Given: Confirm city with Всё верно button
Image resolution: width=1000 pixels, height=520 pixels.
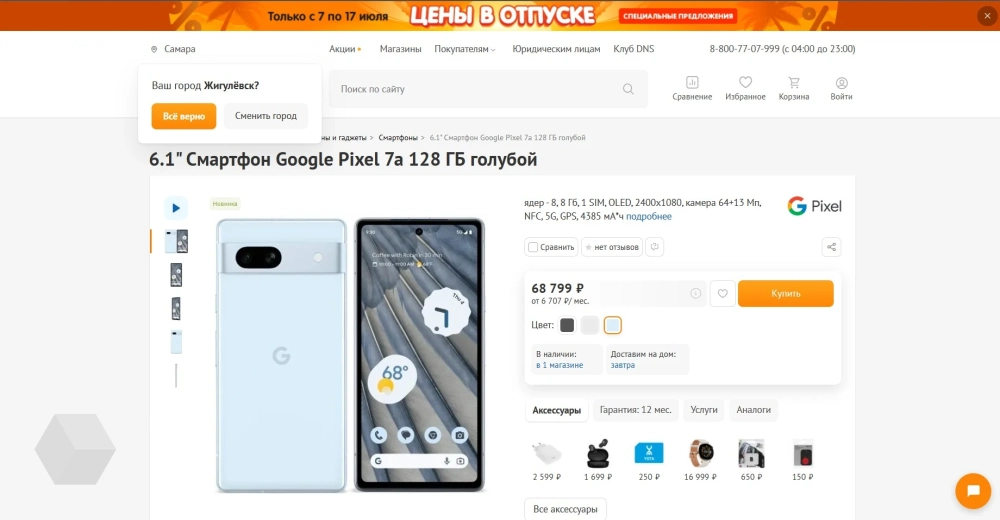Looking at the screenshot, I should tap(184, 116).
